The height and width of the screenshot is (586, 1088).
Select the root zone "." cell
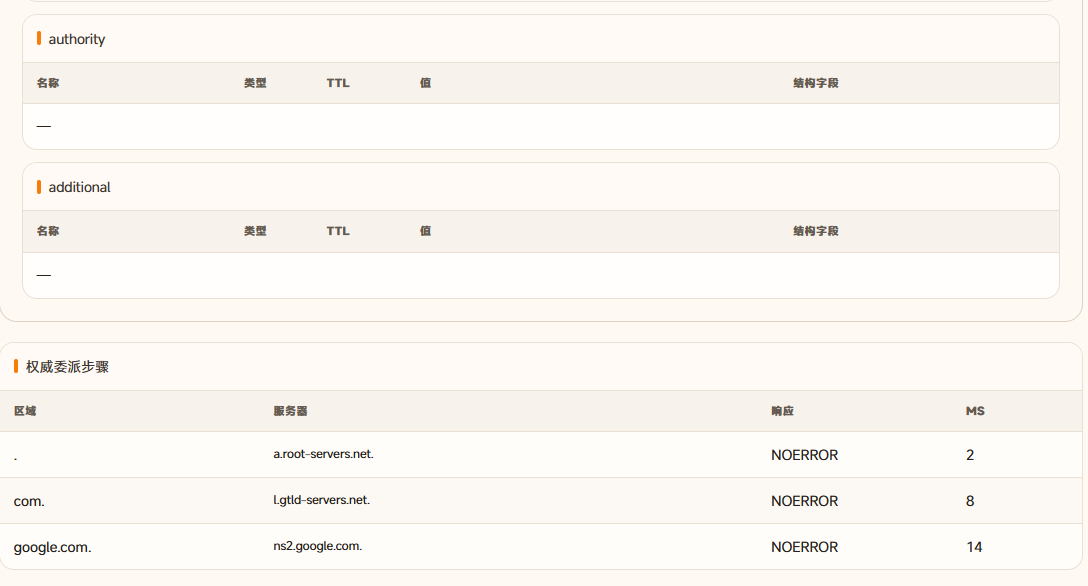pyautogui.click(x=15, y=458)
